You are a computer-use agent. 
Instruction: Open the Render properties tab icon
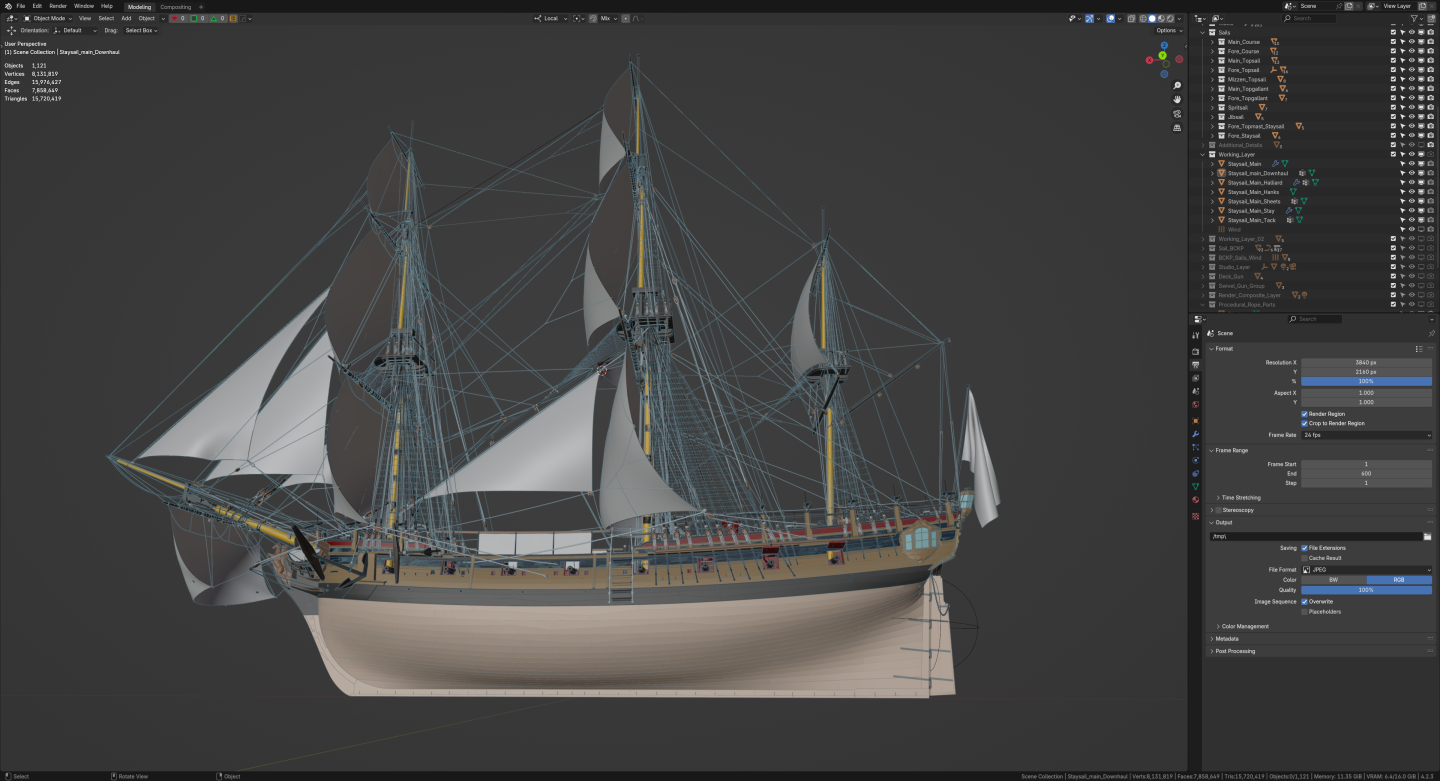(x=1195, y=351)
